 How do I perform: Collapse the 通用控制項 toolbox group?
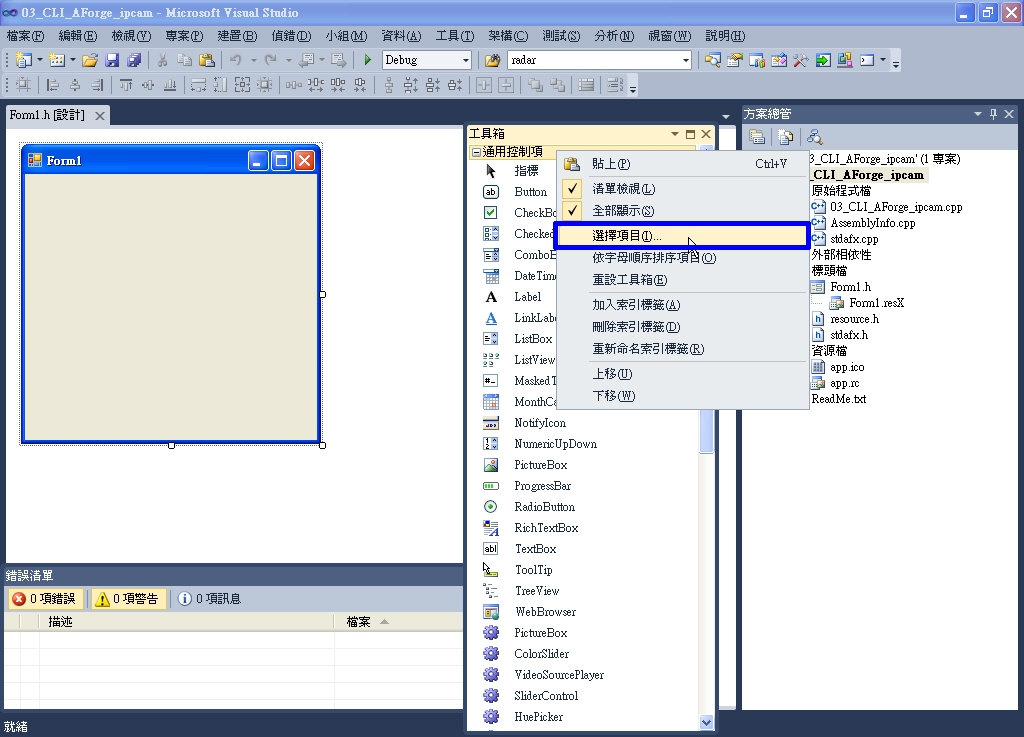pyautogui.click(x=478, y=154)
